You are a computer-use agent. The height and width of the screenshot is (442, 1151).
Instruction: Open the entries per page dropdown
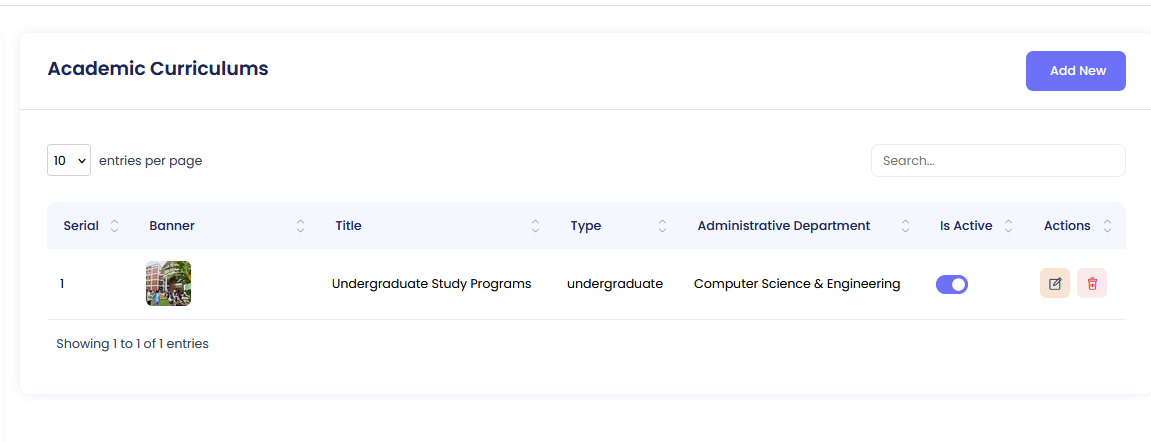(x=69, y=160)
